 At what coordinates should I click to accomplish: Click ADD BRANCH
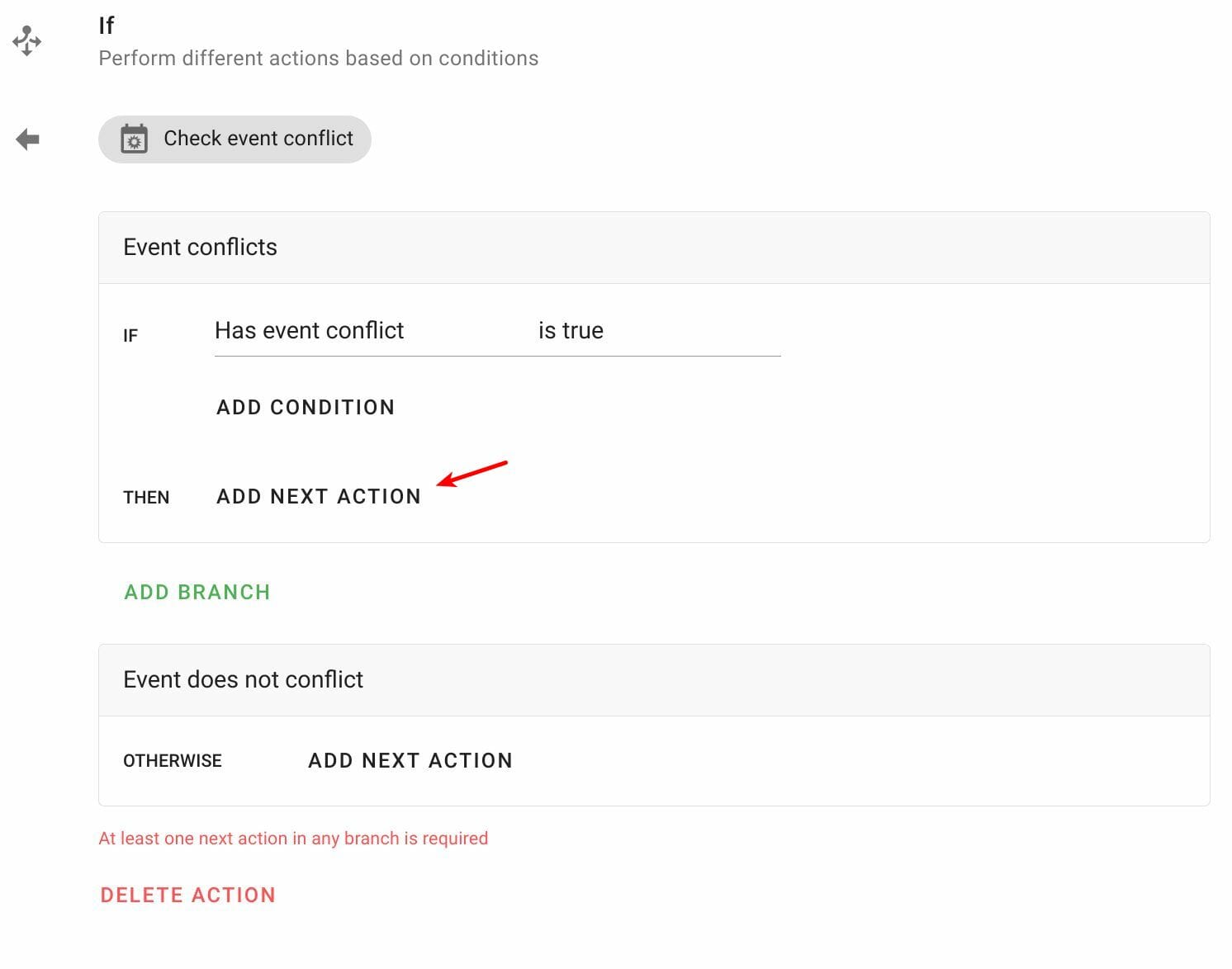[197, 592]
